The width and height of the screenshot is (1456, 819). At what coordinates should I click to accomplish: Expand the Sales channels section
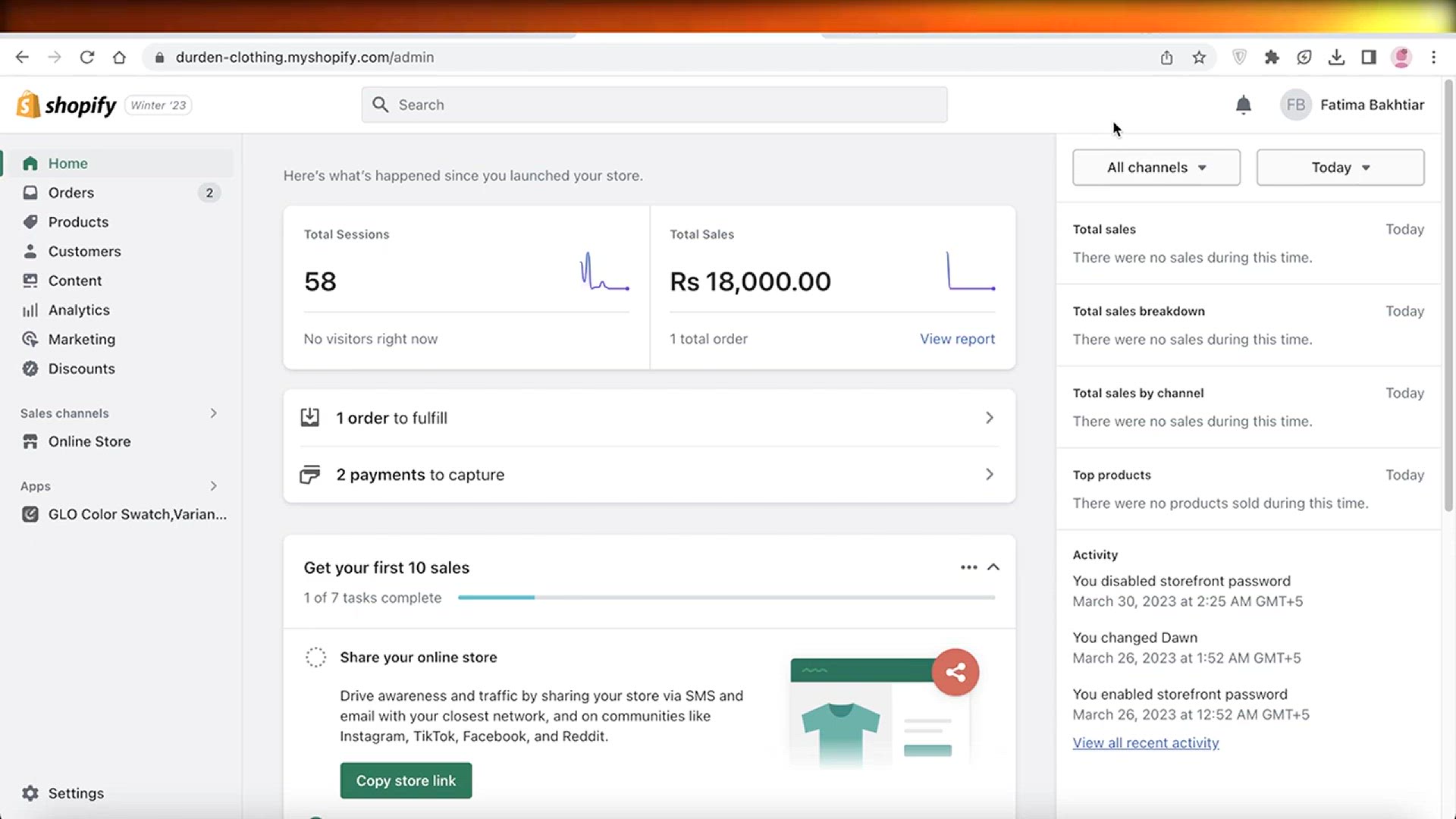tap(213, 413)
